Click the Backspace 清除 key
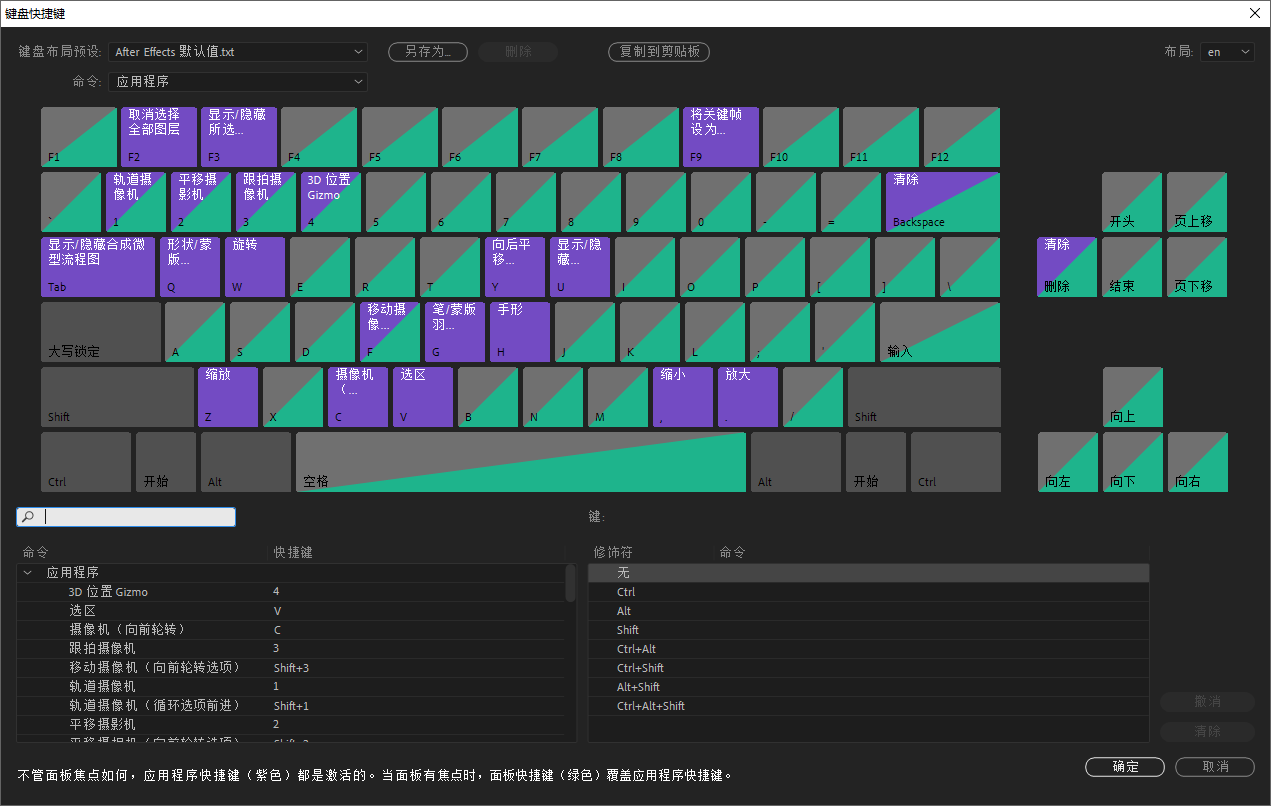 (x=941, y=201)
